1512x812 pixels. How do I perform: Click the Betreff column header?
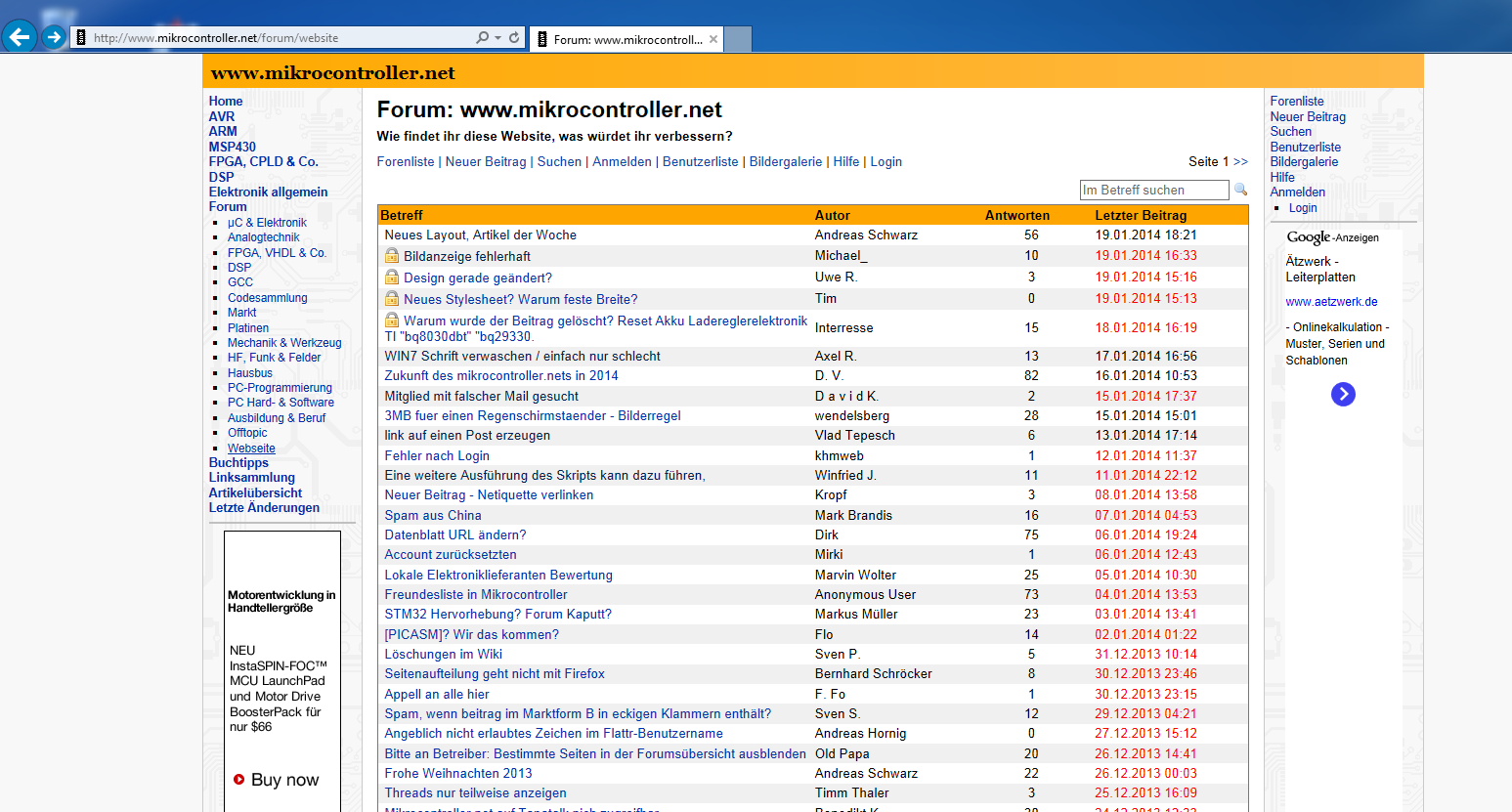tap(402, 215)
